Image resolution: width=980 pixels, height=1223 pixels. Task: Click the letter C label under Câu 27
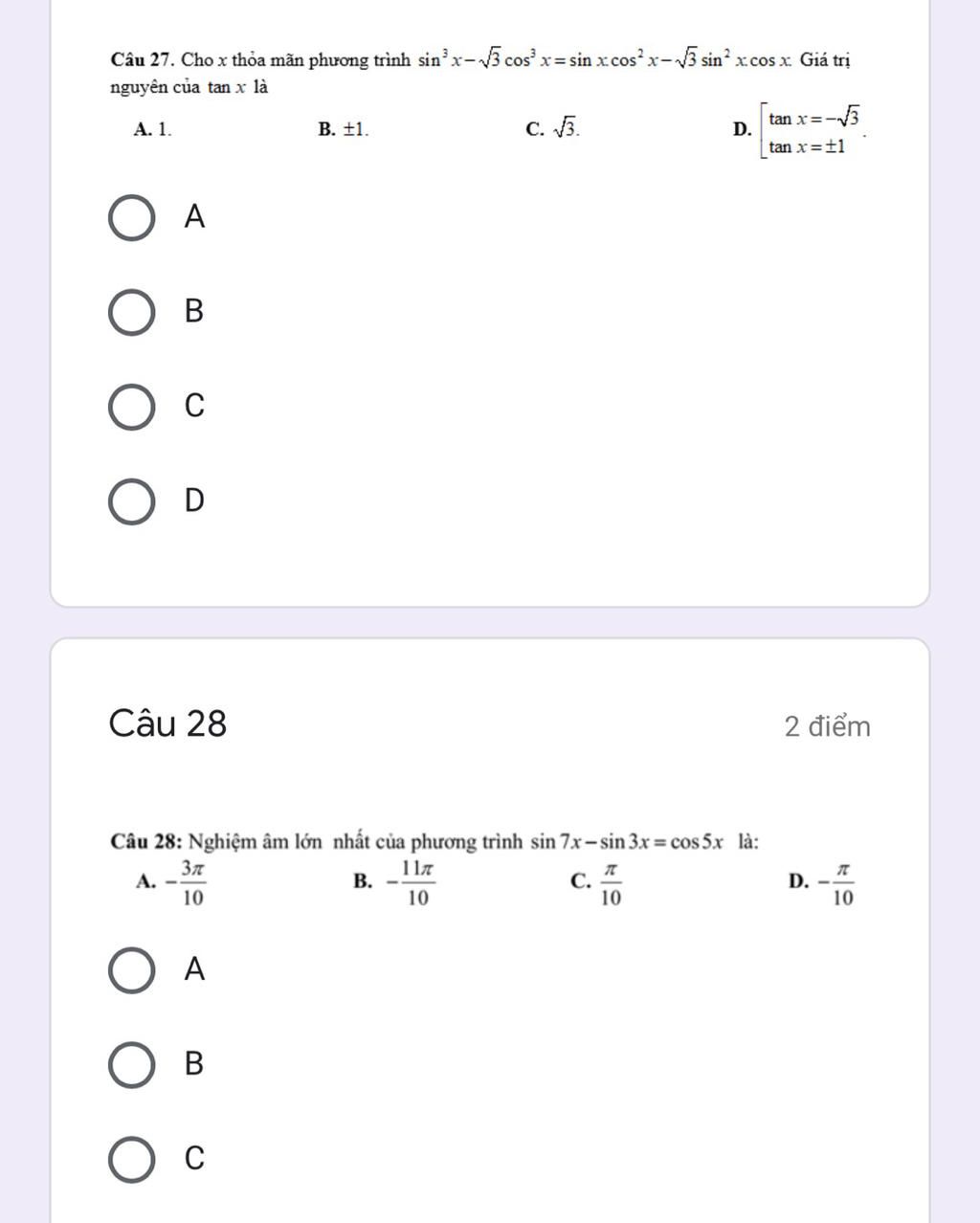194,406
